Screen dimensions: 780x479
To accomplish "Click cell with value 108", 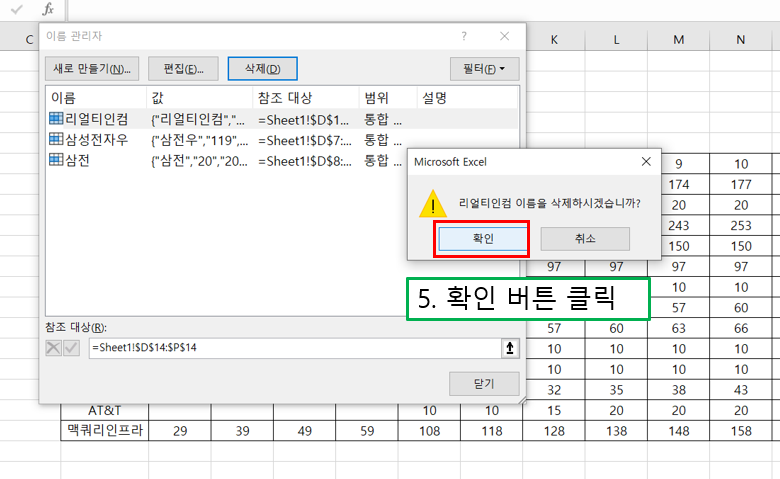I will tap(429, 431).
